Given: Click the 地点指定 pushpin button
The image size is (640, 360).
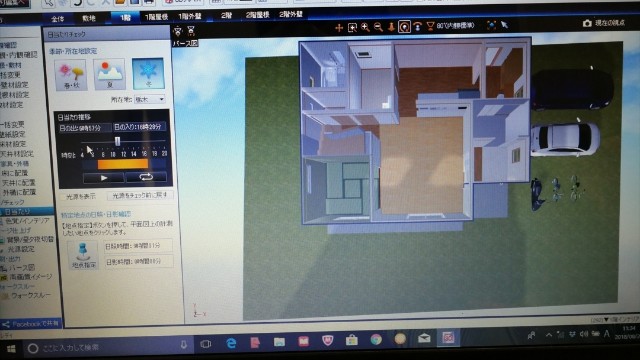Looking at the screenshot, I should (x=83, y=255).
